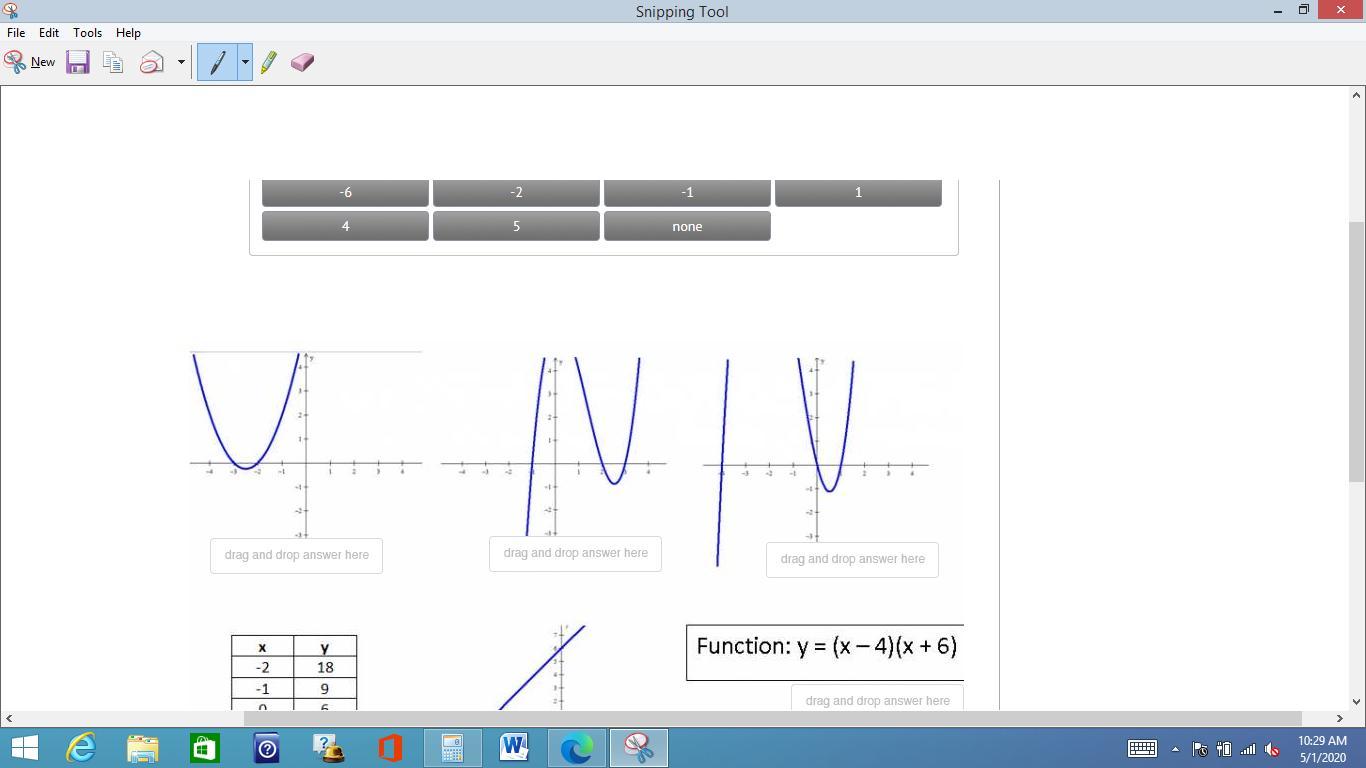Image resolution: width=1366 pixels, height=768 pixels.
Task: Click the horizontal scrollbar right arrow
Action: click(x=1340, y=718)
